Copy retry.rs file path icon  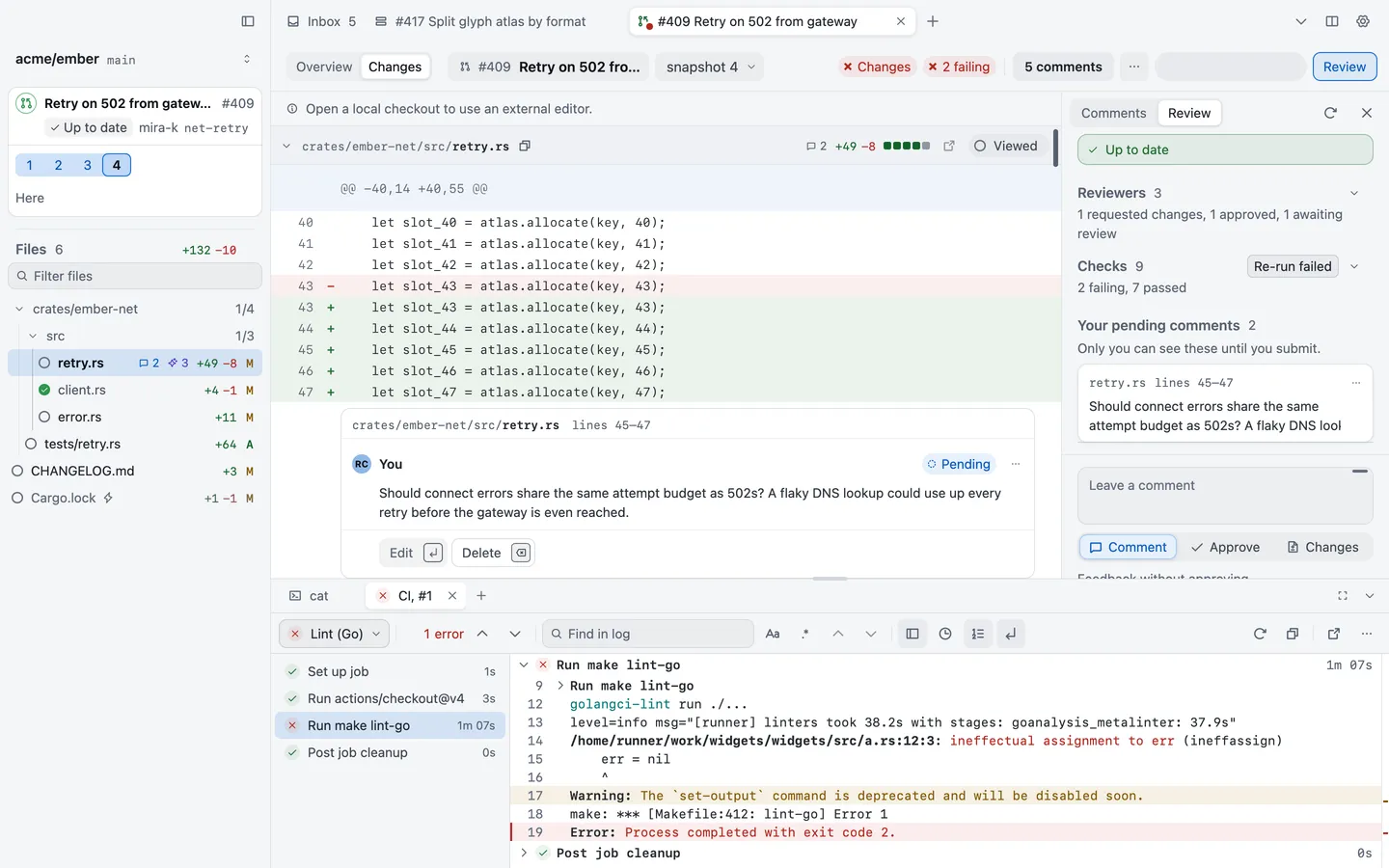pyautogui.click(x=525, y=146)
